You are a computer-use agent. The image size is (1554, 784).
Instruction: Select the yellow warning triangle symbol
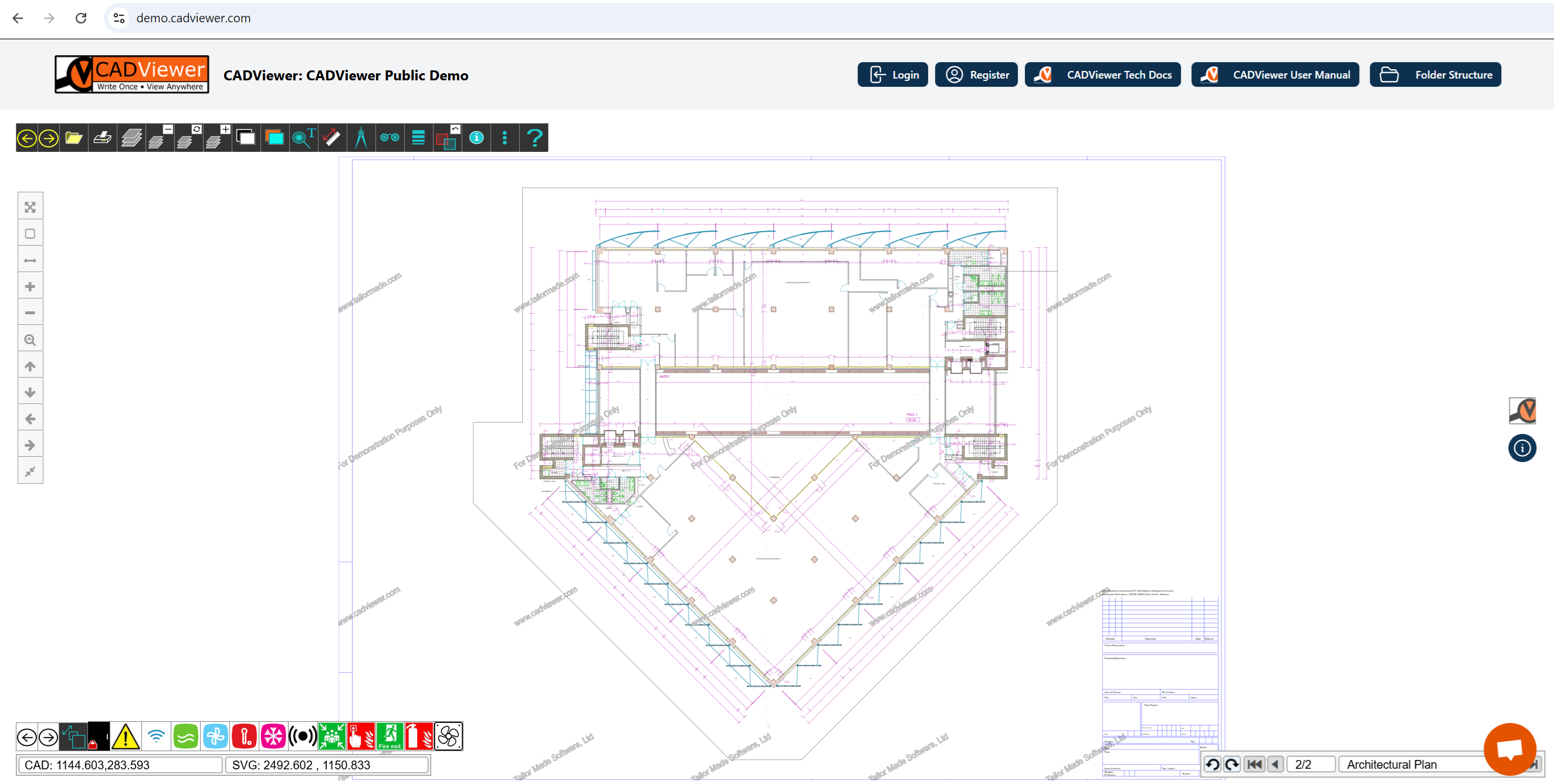pos(126,737)
